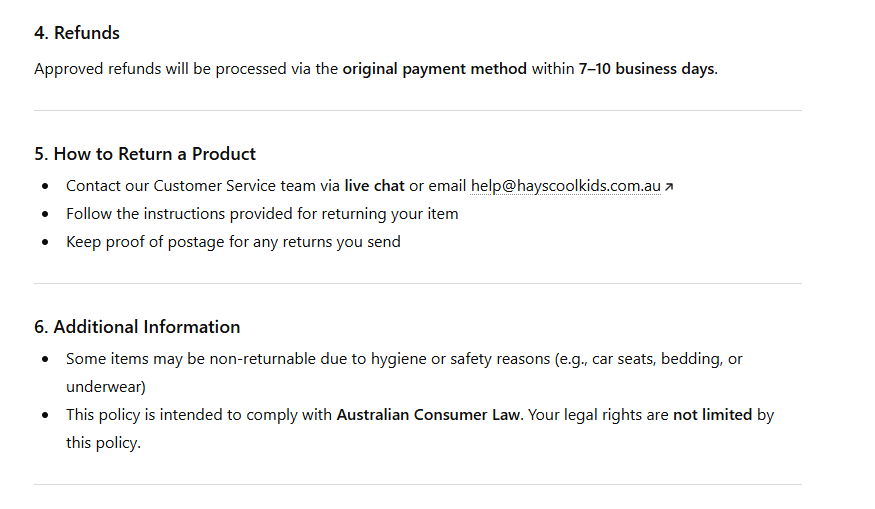Click the divider line below the Refunds section
875x509 pixels.
(x=417, y=110)
